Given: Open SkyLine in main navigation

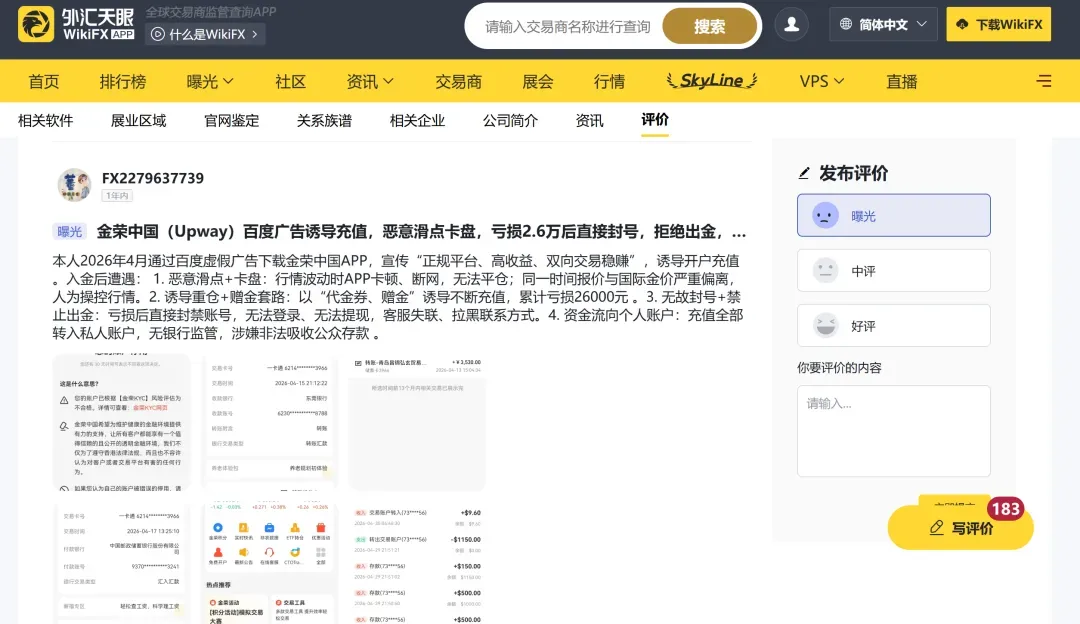Looking at the screenshot, I should [x=712, y=81].
